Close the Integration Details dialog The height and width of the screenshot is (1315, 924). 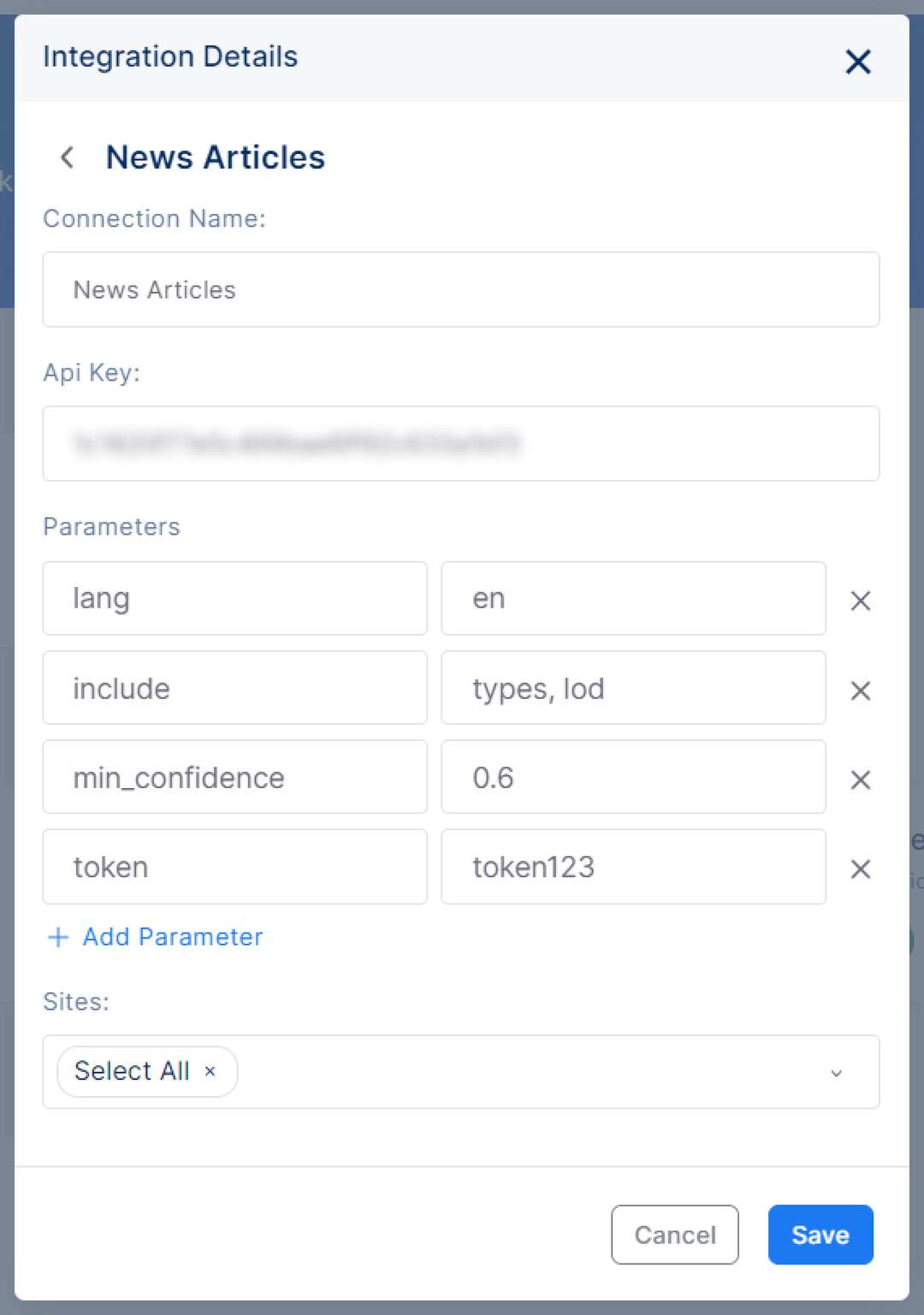[858, 62]
